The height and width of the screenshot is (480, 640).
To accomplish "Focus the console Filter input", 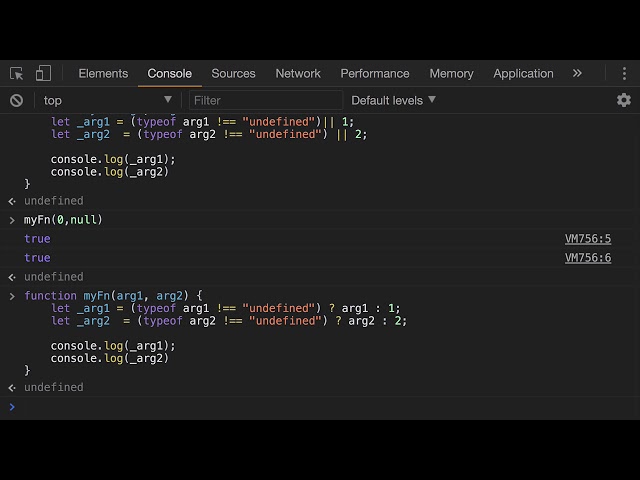I will (265, 100).
